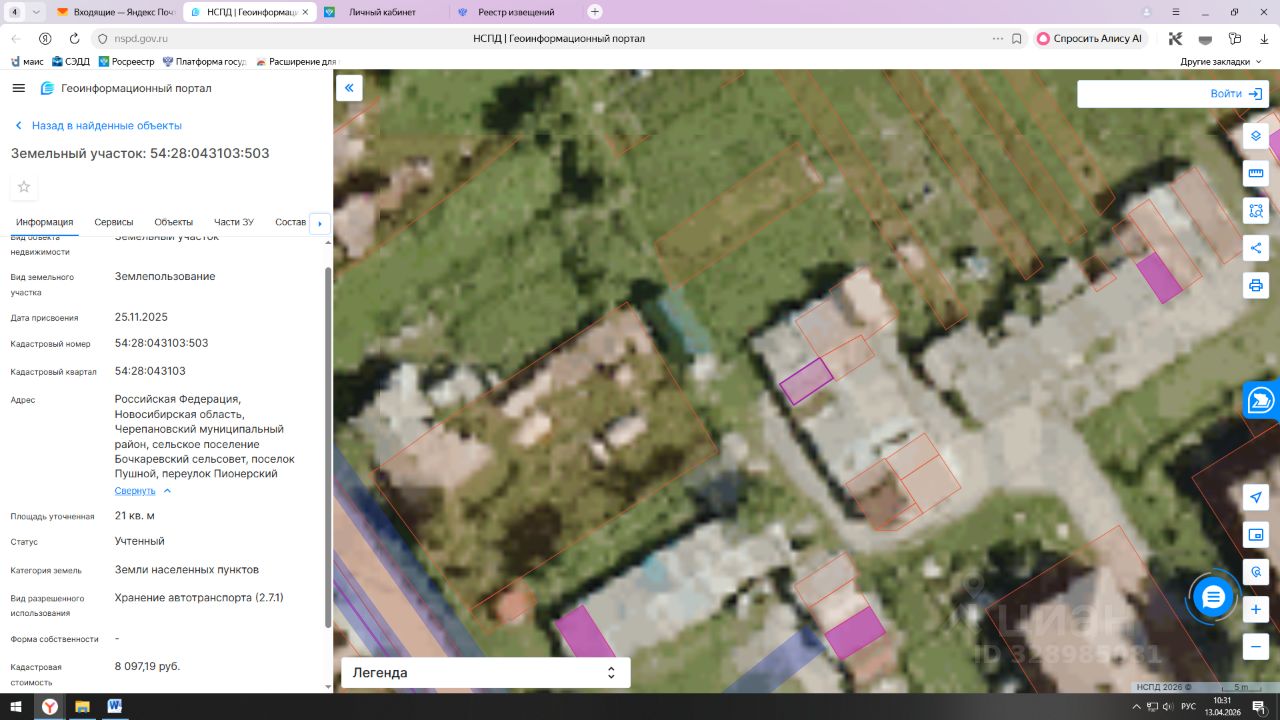Share the current map view
The height and width of the screenshot is (720, 1280).
(x=1256, y=248)
